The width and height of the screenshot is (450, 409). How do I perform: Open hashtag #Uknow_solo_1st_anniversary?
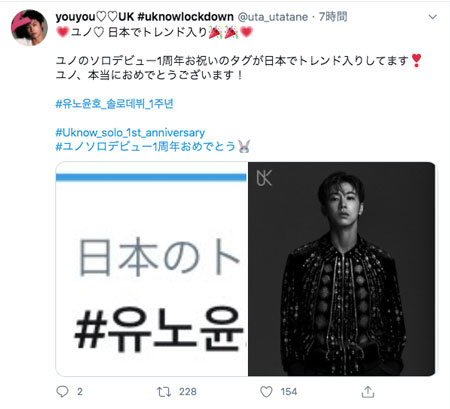pyautogui.click(x=130, y=132)
